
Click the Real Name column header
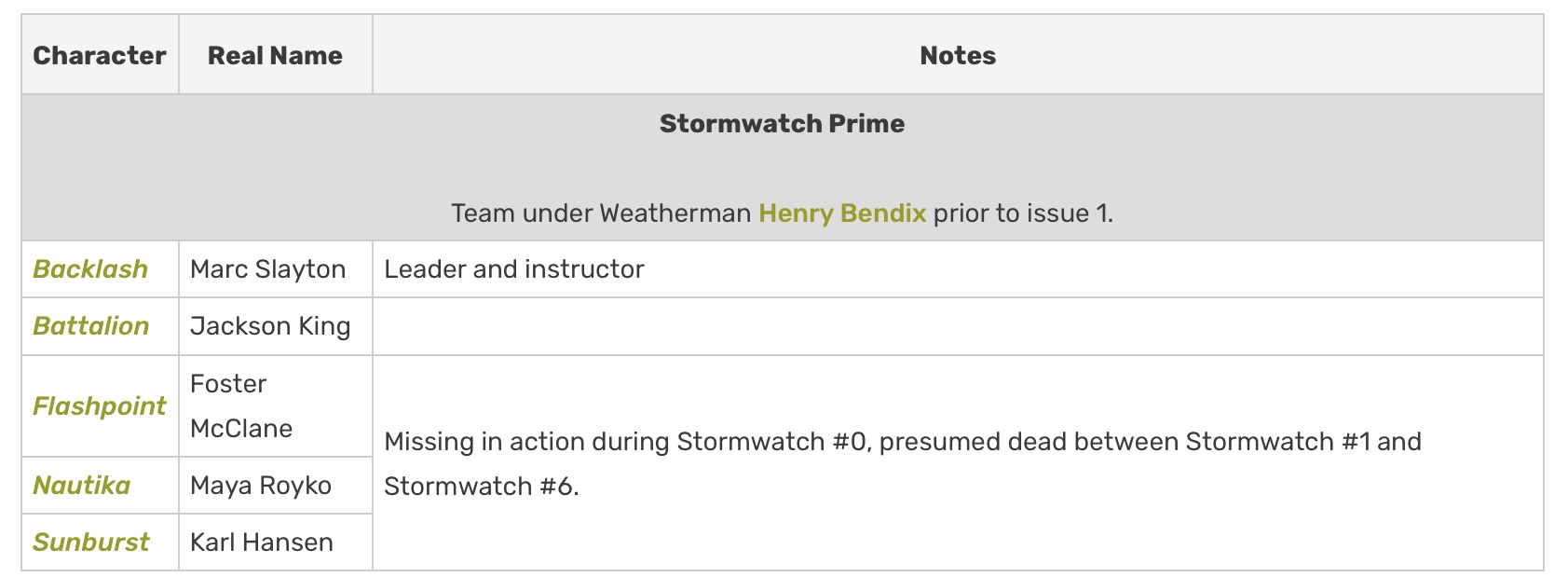point(275,56)
